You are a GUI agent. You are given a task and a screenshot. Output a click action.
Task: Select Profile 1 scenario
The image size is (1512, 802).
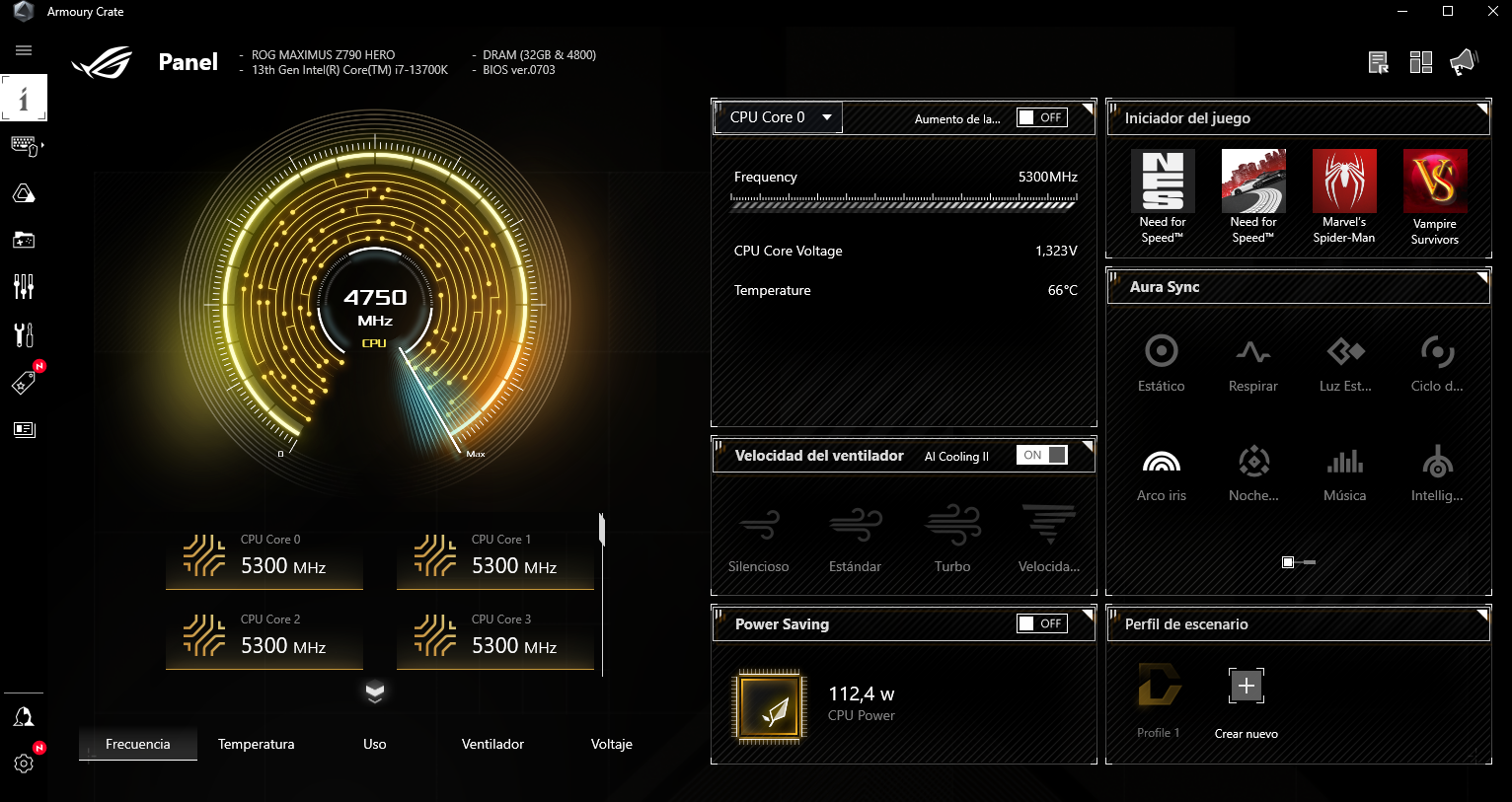pyautogui.click(x=1159, y=702)
